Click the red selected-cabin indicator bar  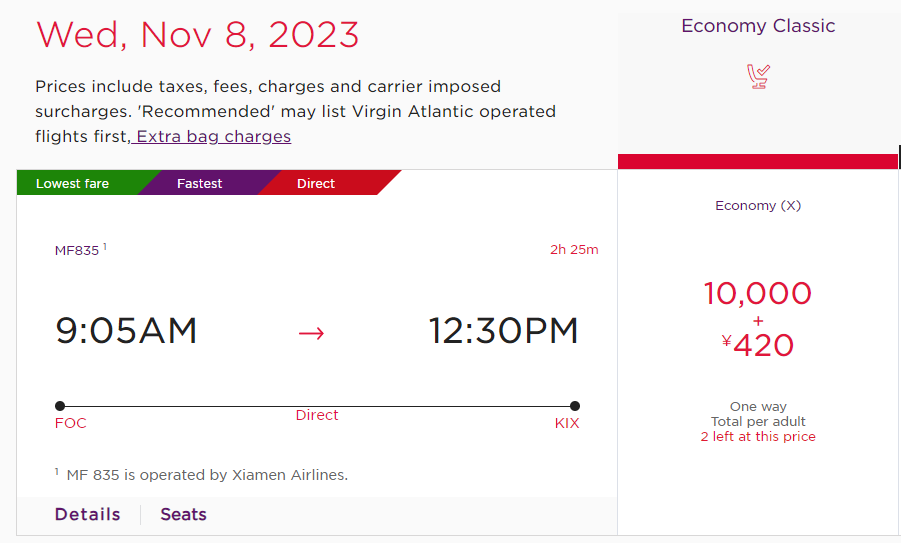click(758, 161)
